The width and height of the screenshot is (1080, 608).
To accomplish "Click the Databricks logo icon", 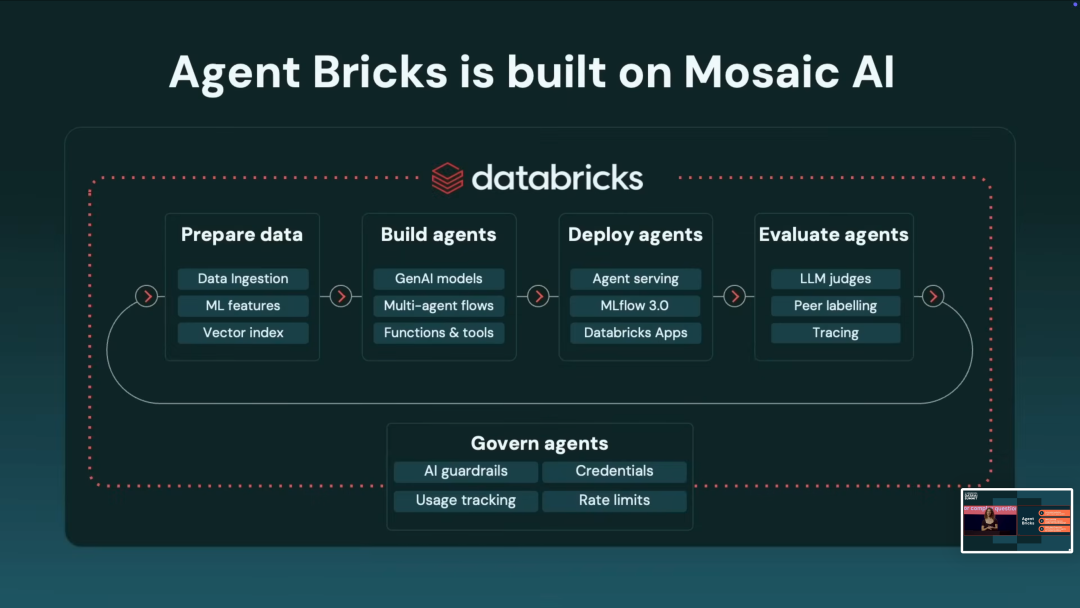I will (x=447, y=178).
